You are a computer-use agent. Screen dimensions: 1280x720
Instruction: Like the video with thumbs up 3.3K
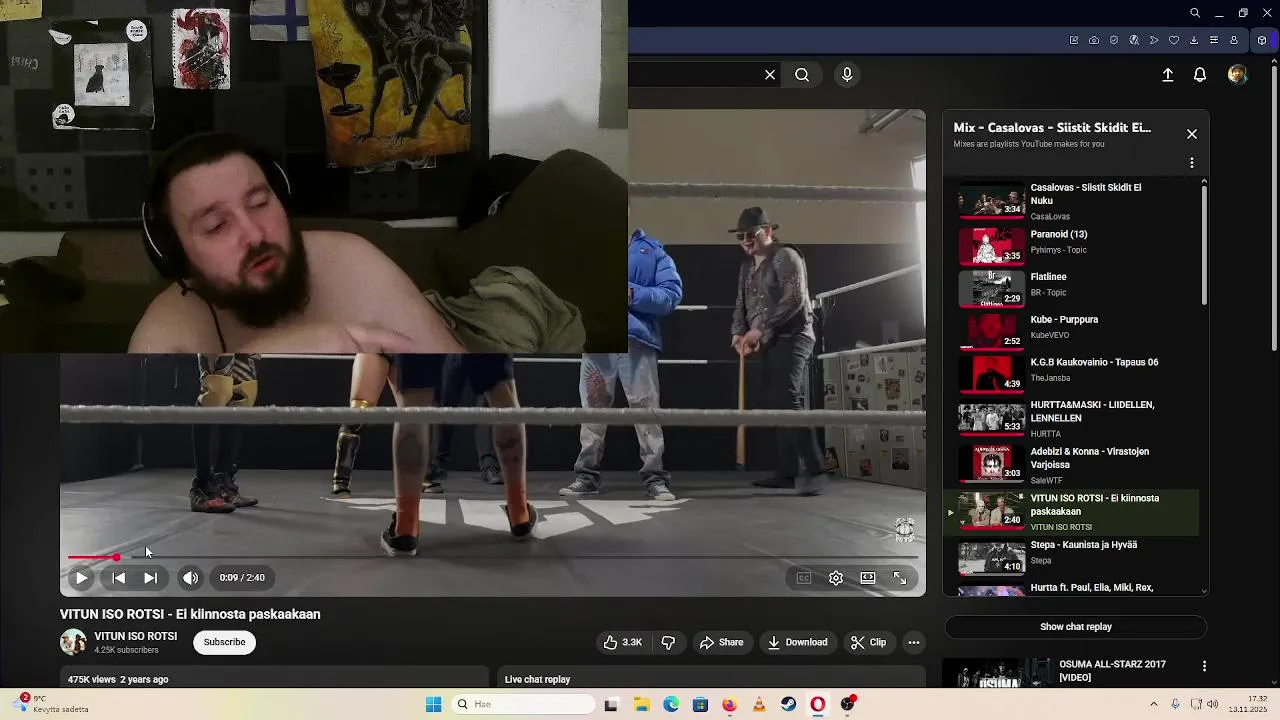click(622, 642)
